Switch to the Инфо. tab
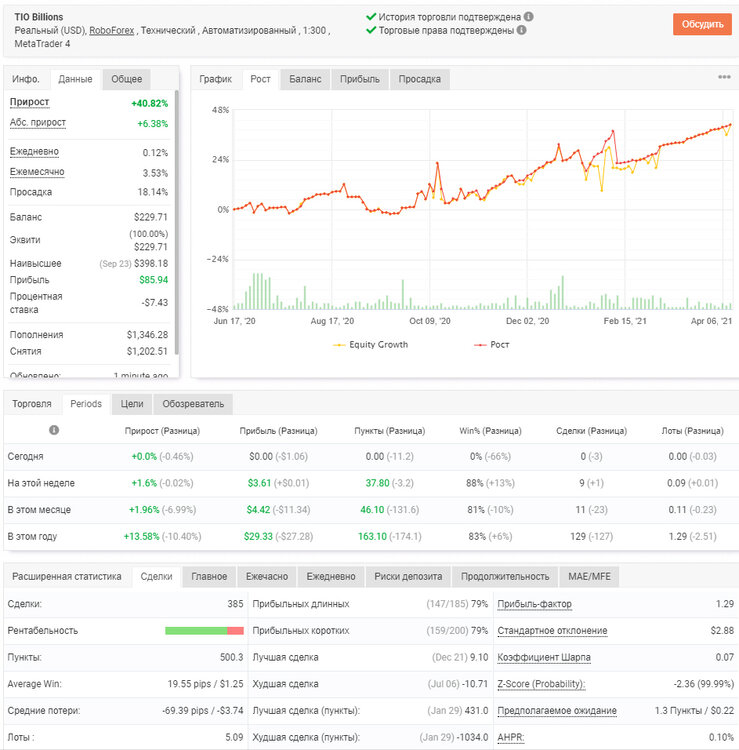Viewport: 739px width, 750px height. [x=26, y=79]
